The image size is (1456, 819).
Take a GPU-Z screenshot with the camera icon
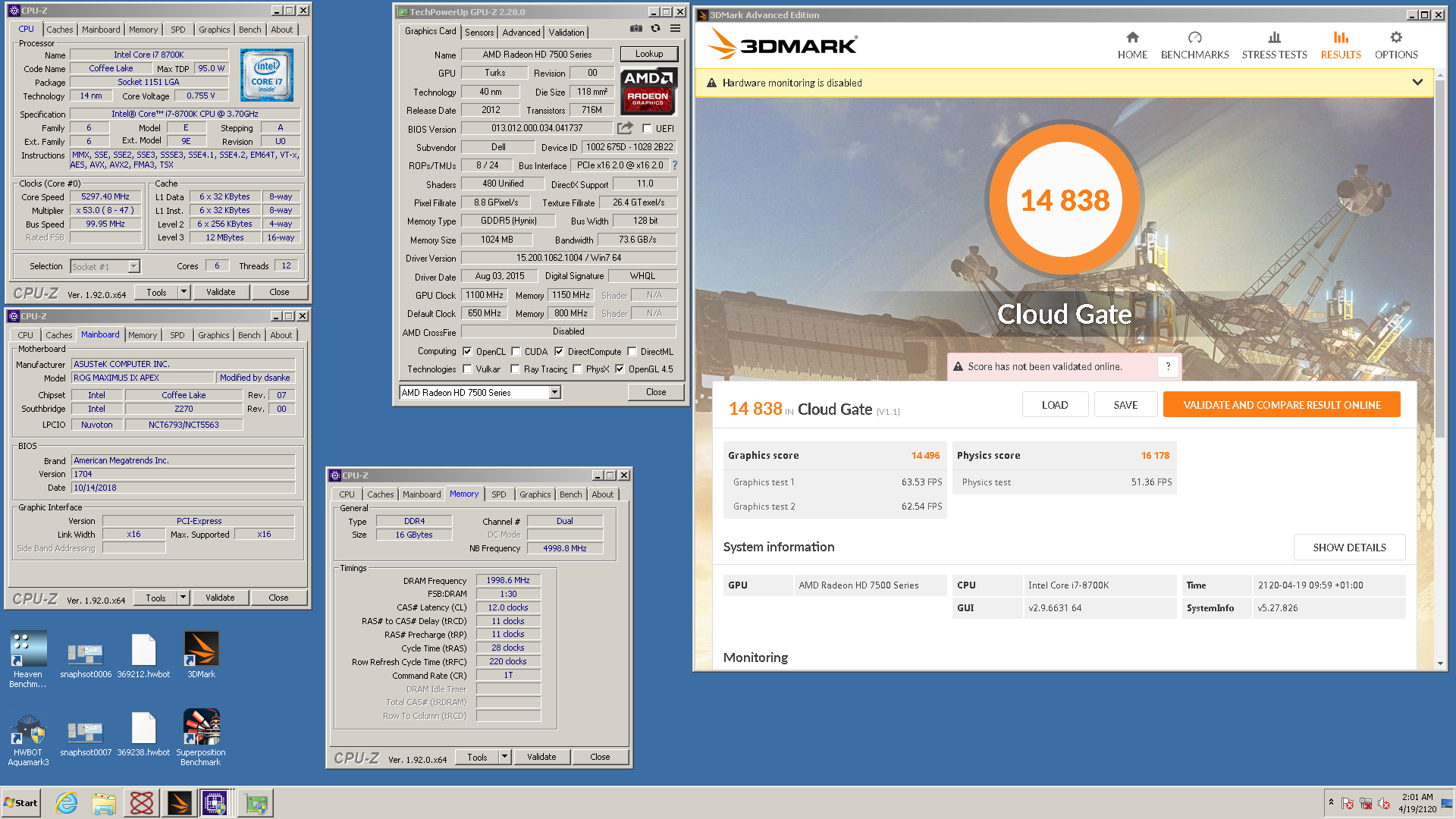pos(635,29)
